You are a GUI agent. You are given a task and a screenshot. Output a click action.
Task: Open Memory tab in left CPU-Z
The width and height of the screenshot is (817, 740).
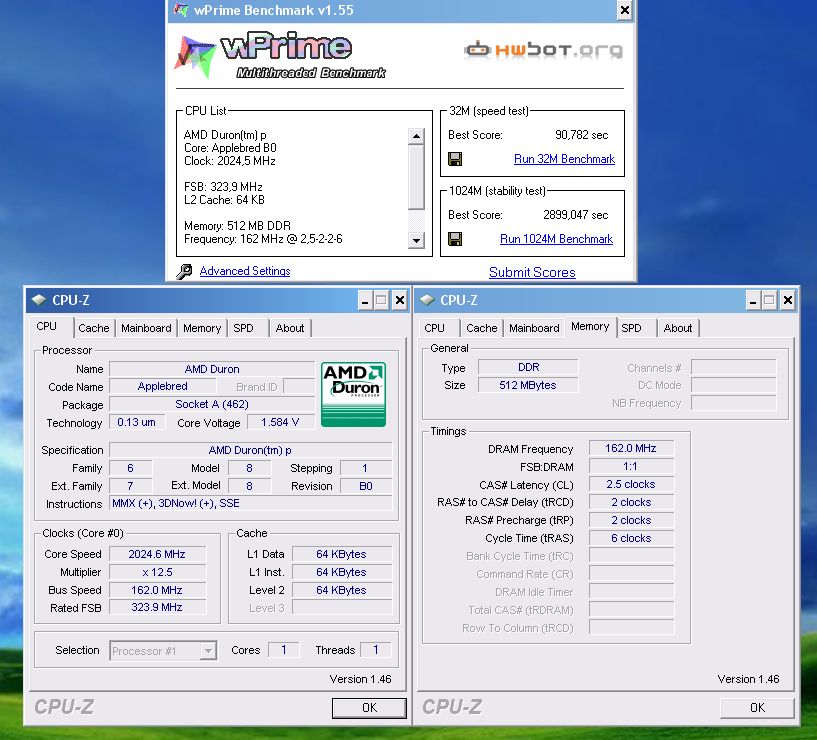pyautogui.click(x=202, y=328)
